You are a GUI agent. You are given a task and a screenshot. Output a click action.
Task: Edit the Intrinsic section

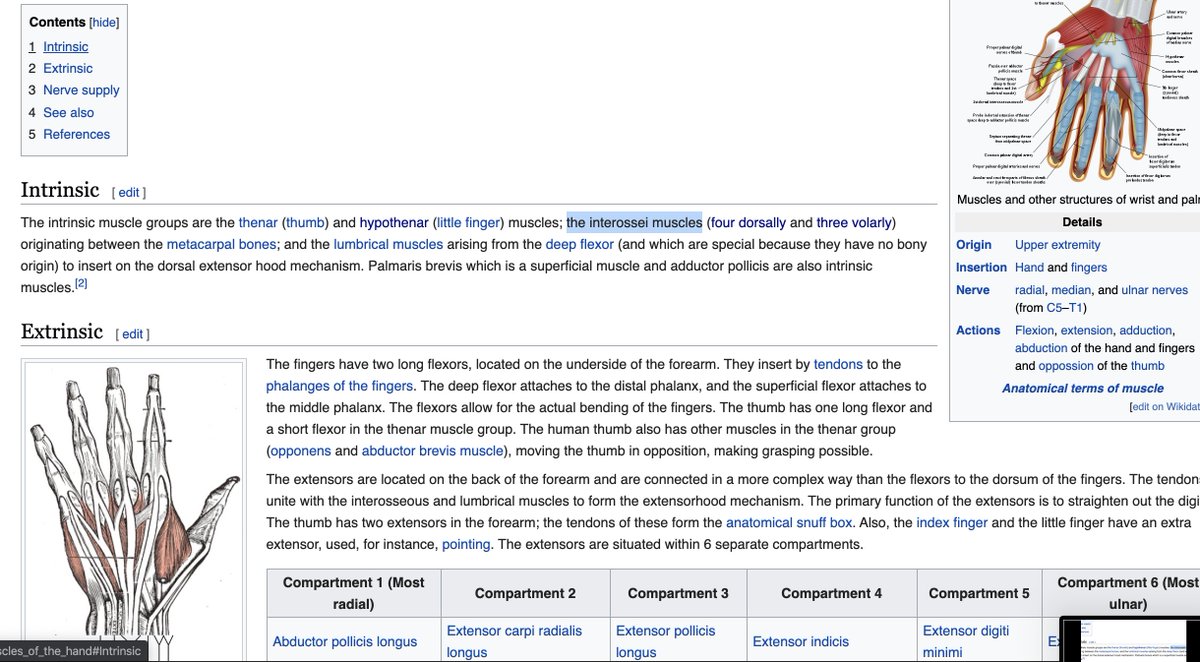point(129,192)
